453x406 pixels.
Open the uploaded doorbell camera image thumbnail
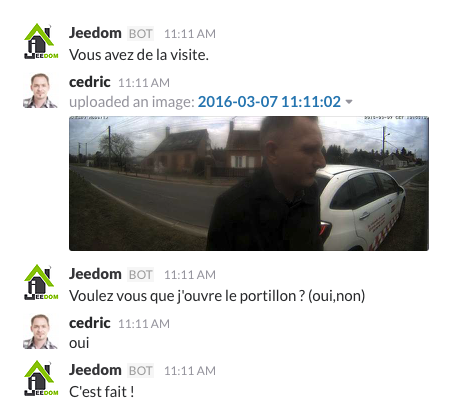click(x=249, y=183)
